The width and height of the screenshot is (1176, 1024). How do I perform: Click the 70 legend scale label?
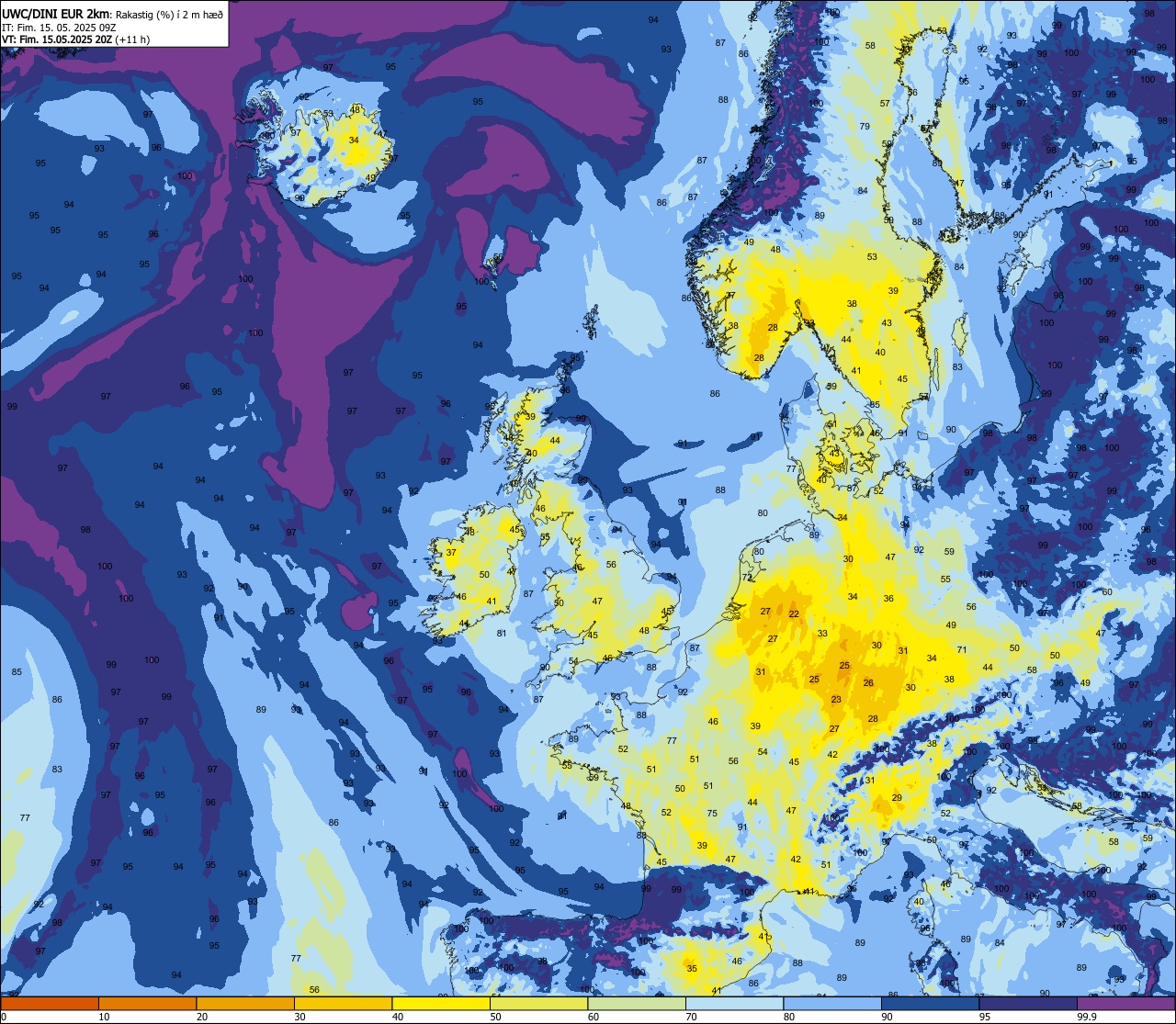coord(691,1017)
